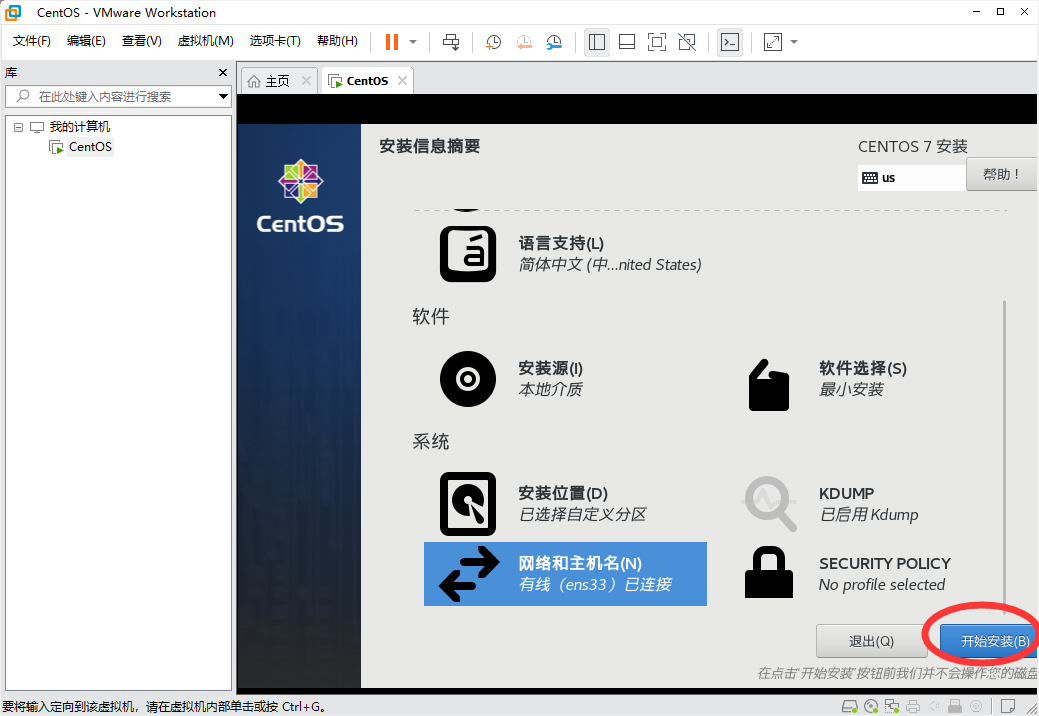Open the 查看(V) menu
This screenshot has width=1039, height=716.
(x=141, y=41)
